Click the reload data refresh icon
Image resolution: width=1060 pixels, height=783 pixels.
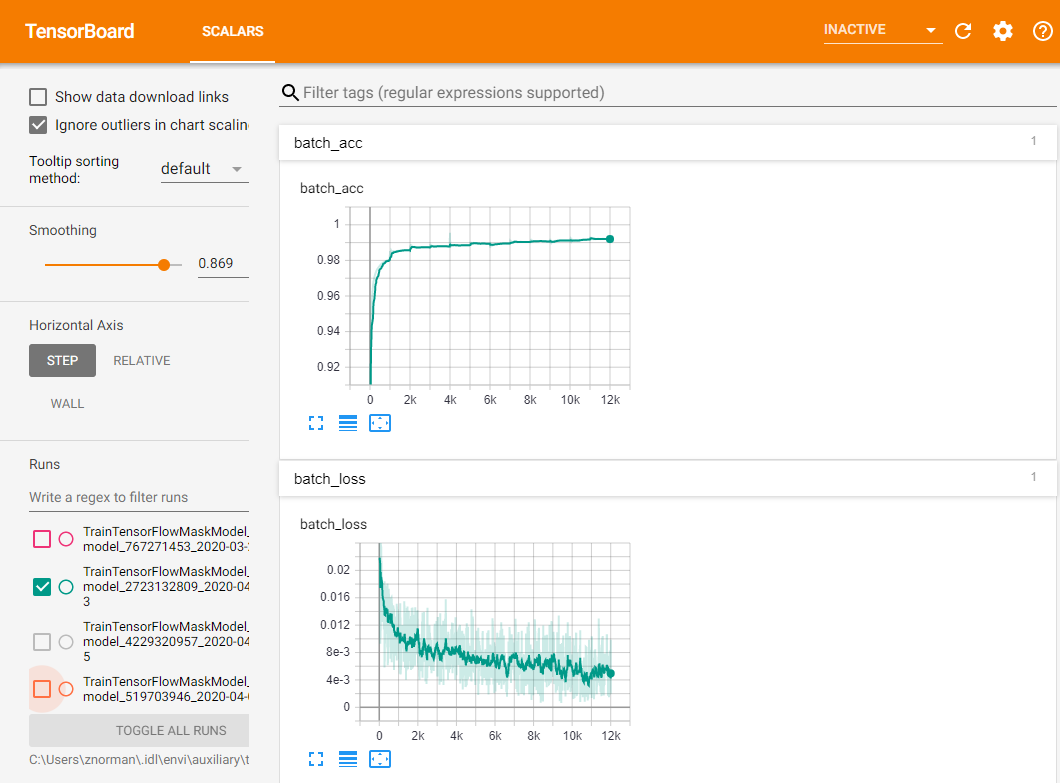coord(963,31)
